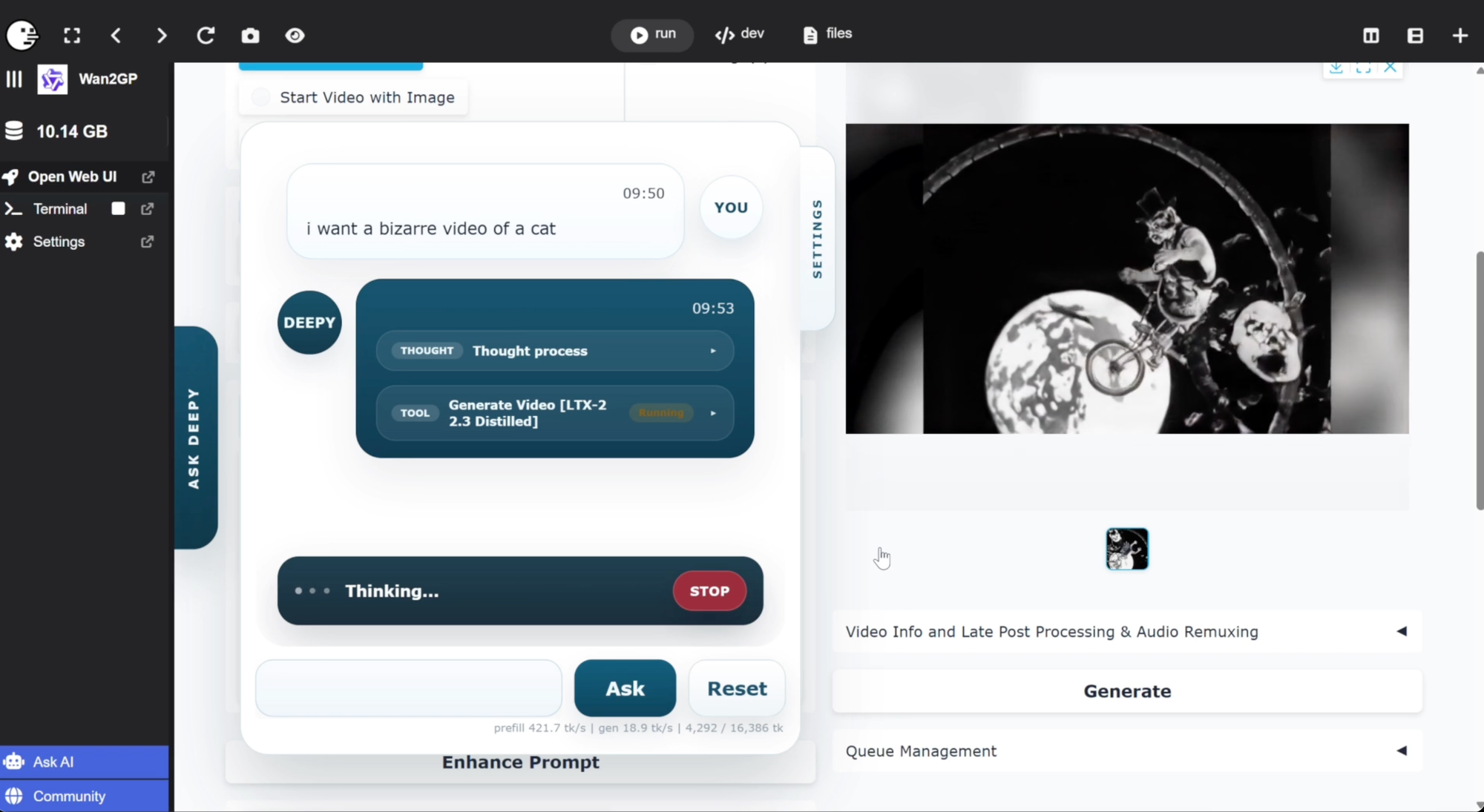Screen dimensions: 1484x812
Task: Add a new pane with plus icon
Action: click(1460, 36)
